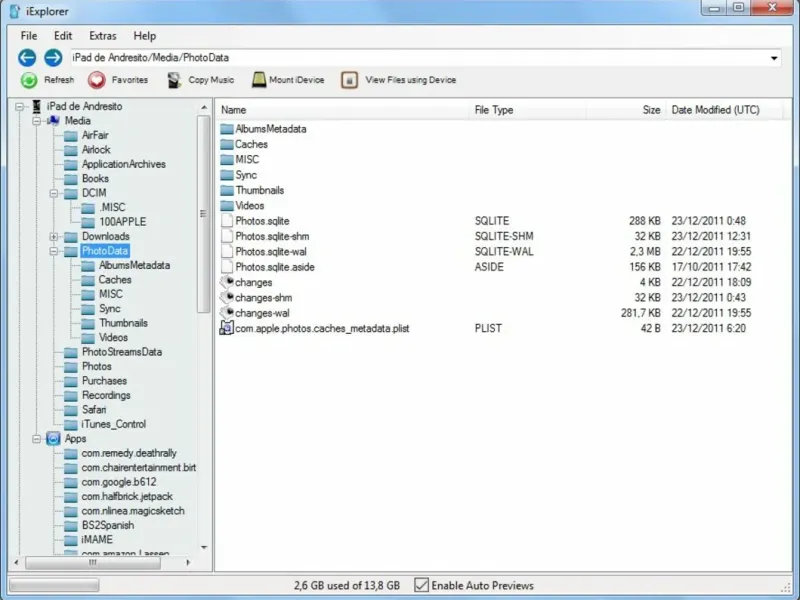Click MISC folder name in file list

tap(247, 160)
